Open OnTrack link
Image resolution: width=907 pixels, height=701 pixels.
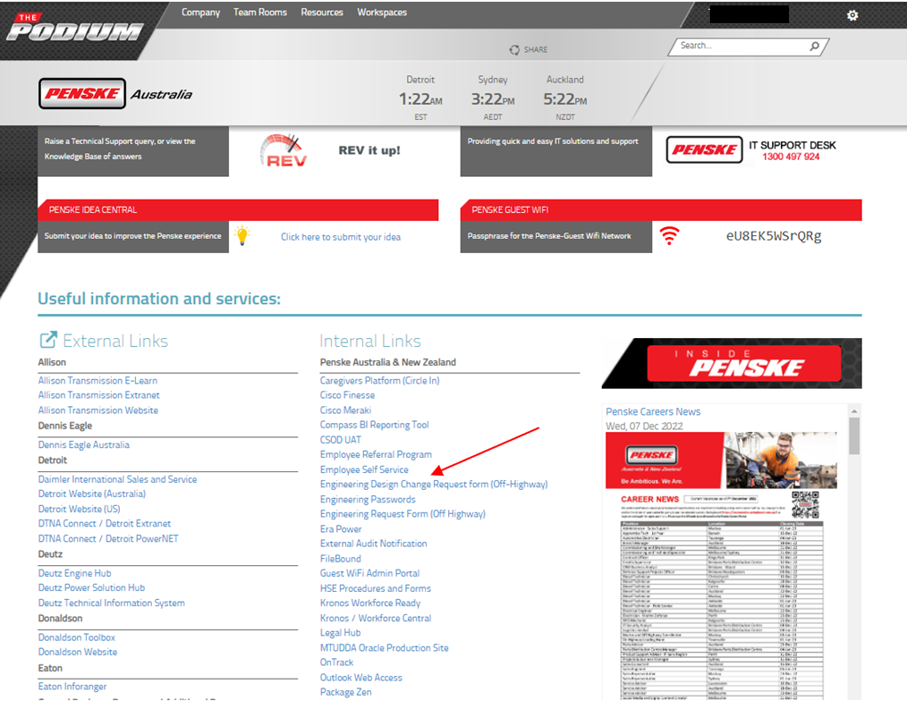(337, 662)
